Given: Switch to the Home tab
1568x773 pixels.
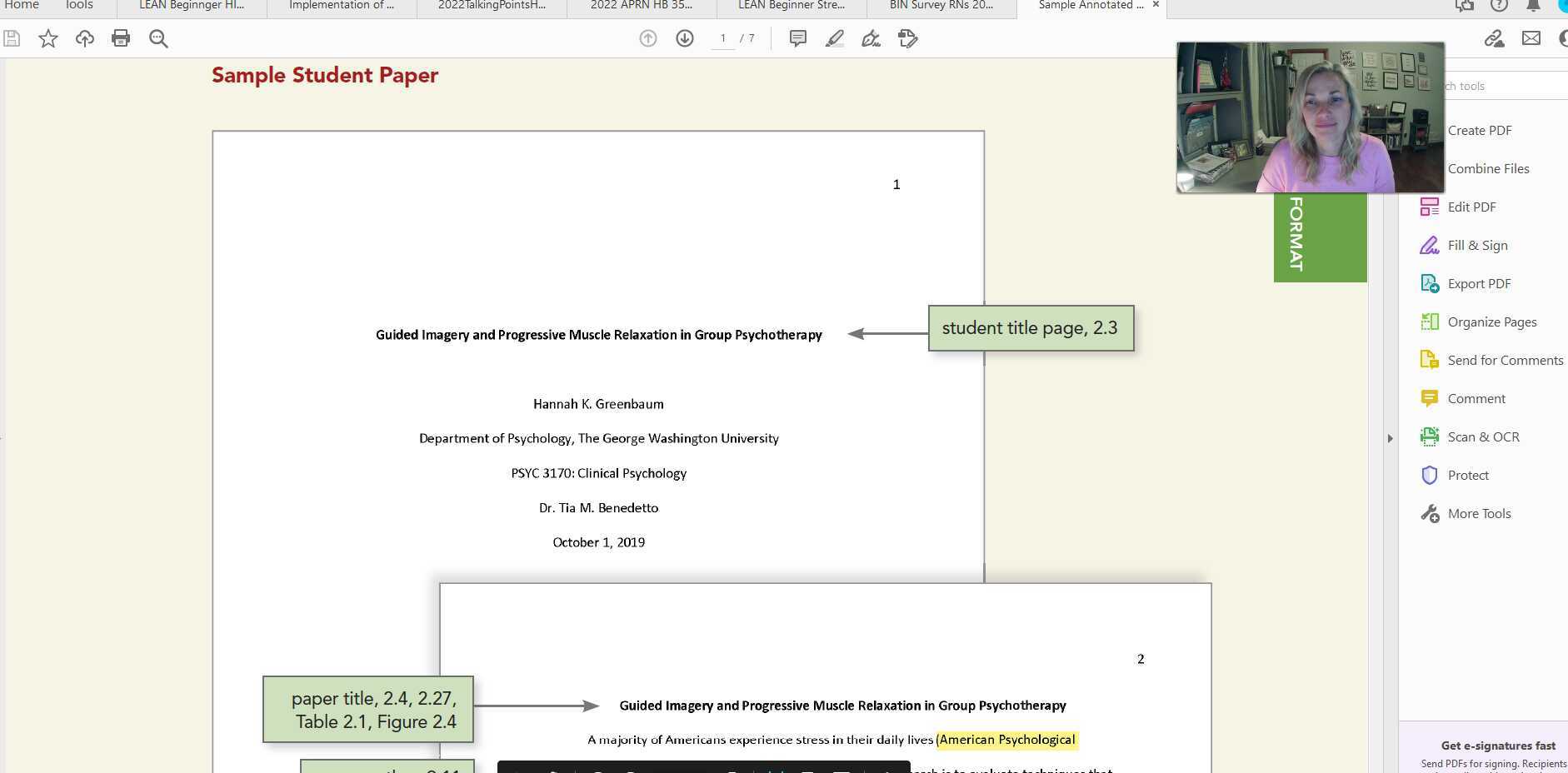Looking at the screenshot, I should 21,5.
